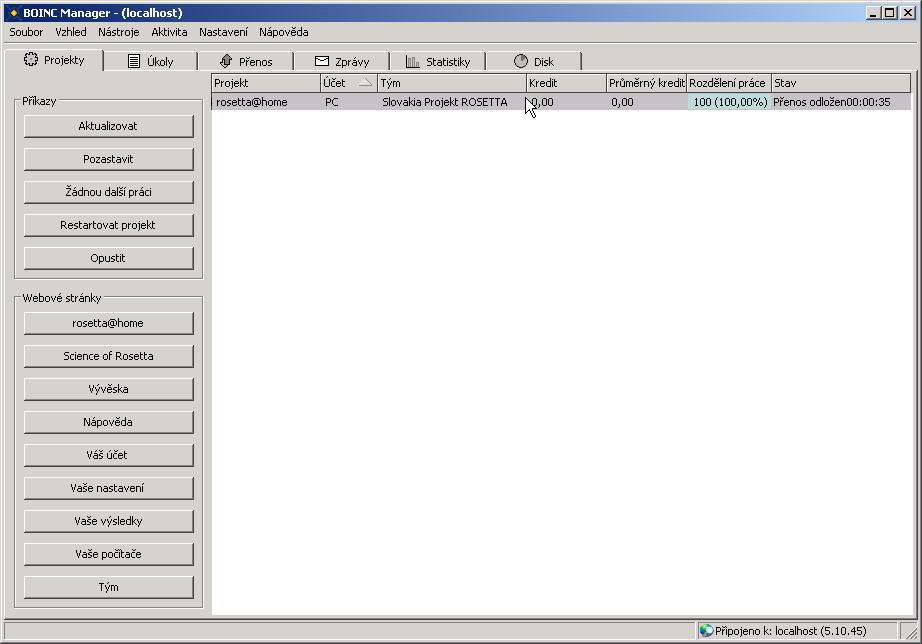Open the Nastavení menu
Image resolution: width=922 pixels, height=644 pixels.
[x=223, y=32]
